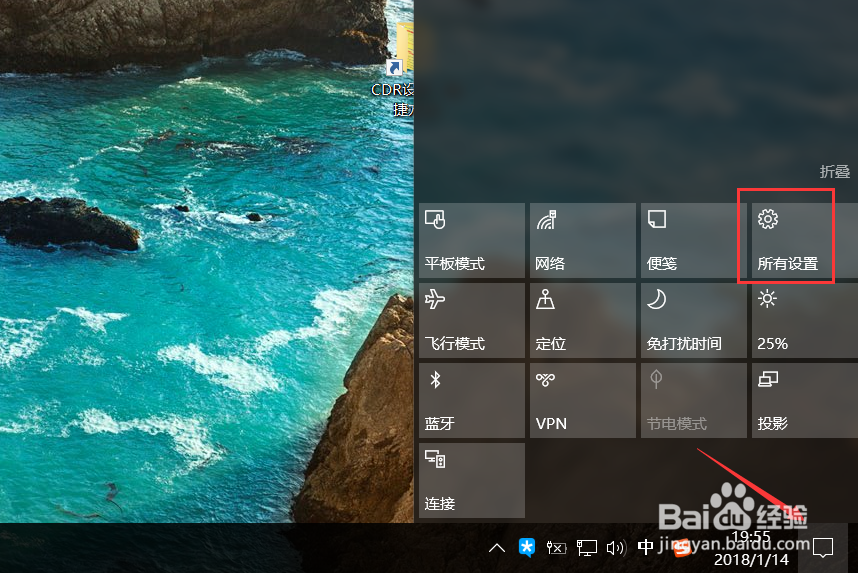The image size is (858, 573).
Task: Toggle the 蓝牙 Bluetooth tile
Action: 472,401
